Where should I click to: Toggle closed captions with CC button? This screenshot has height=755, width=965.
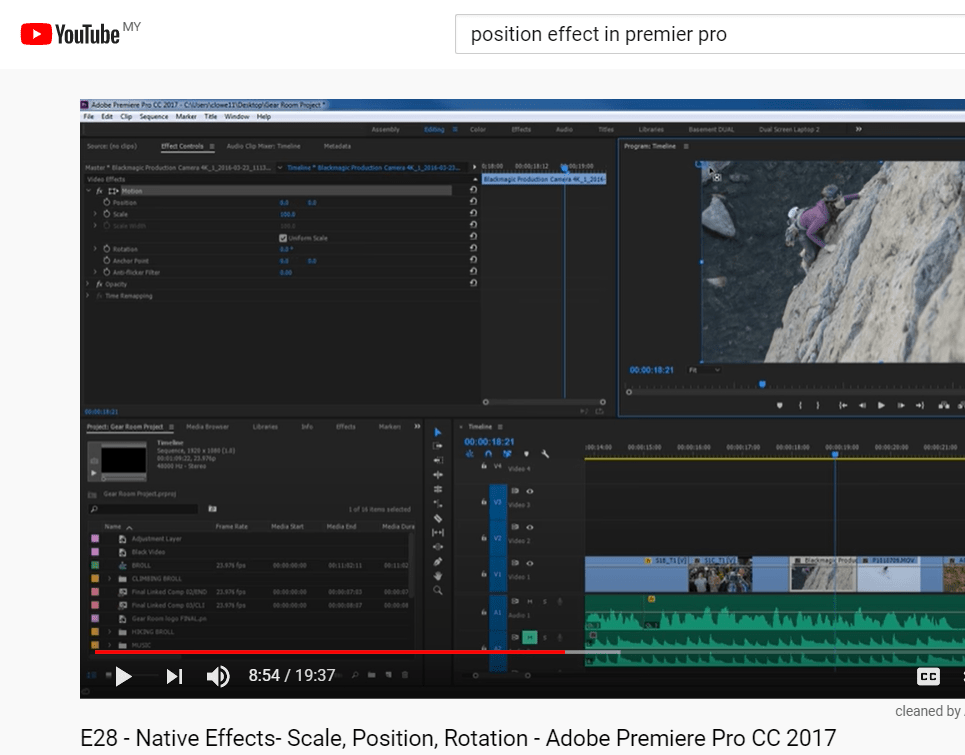(928, 676)
